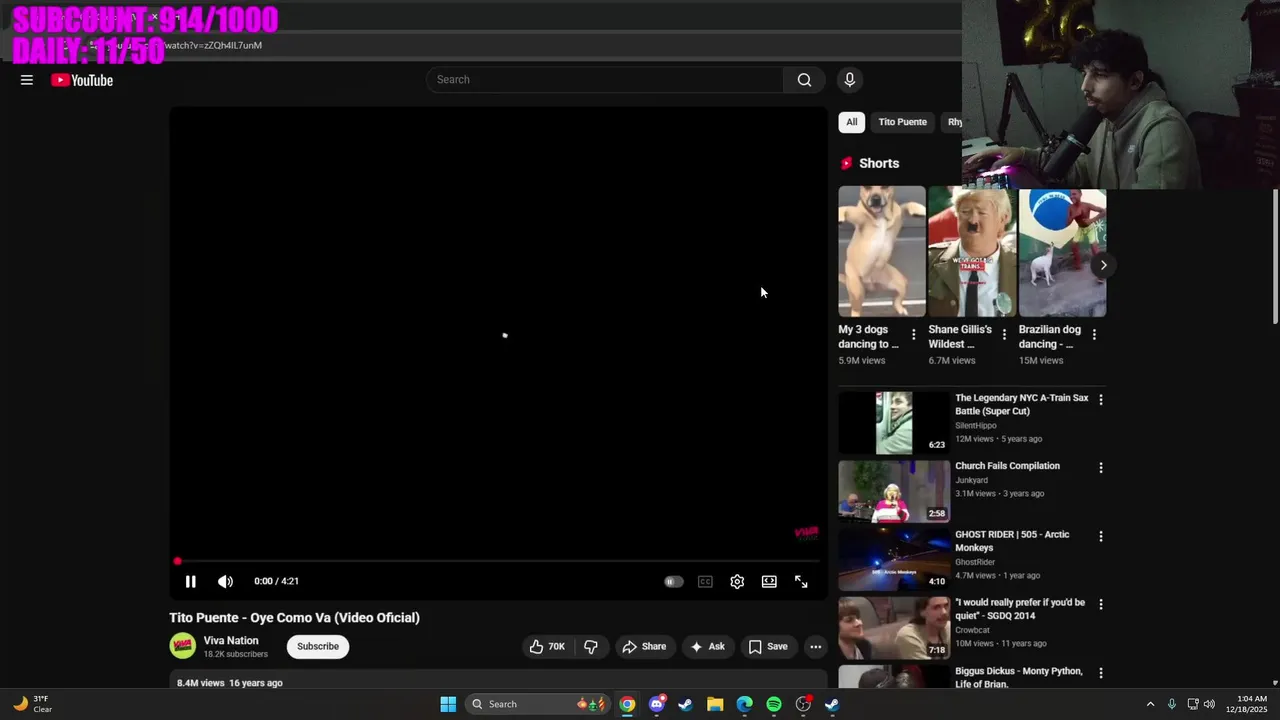
Task: Switch to theater mode
Action: click(769, 582)
